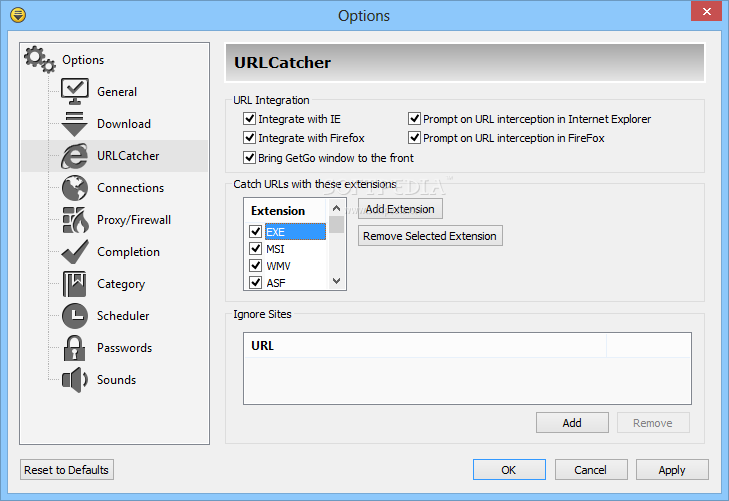
Task: Click the extension list scroll up arrow
Action: [x=337, y=208]
